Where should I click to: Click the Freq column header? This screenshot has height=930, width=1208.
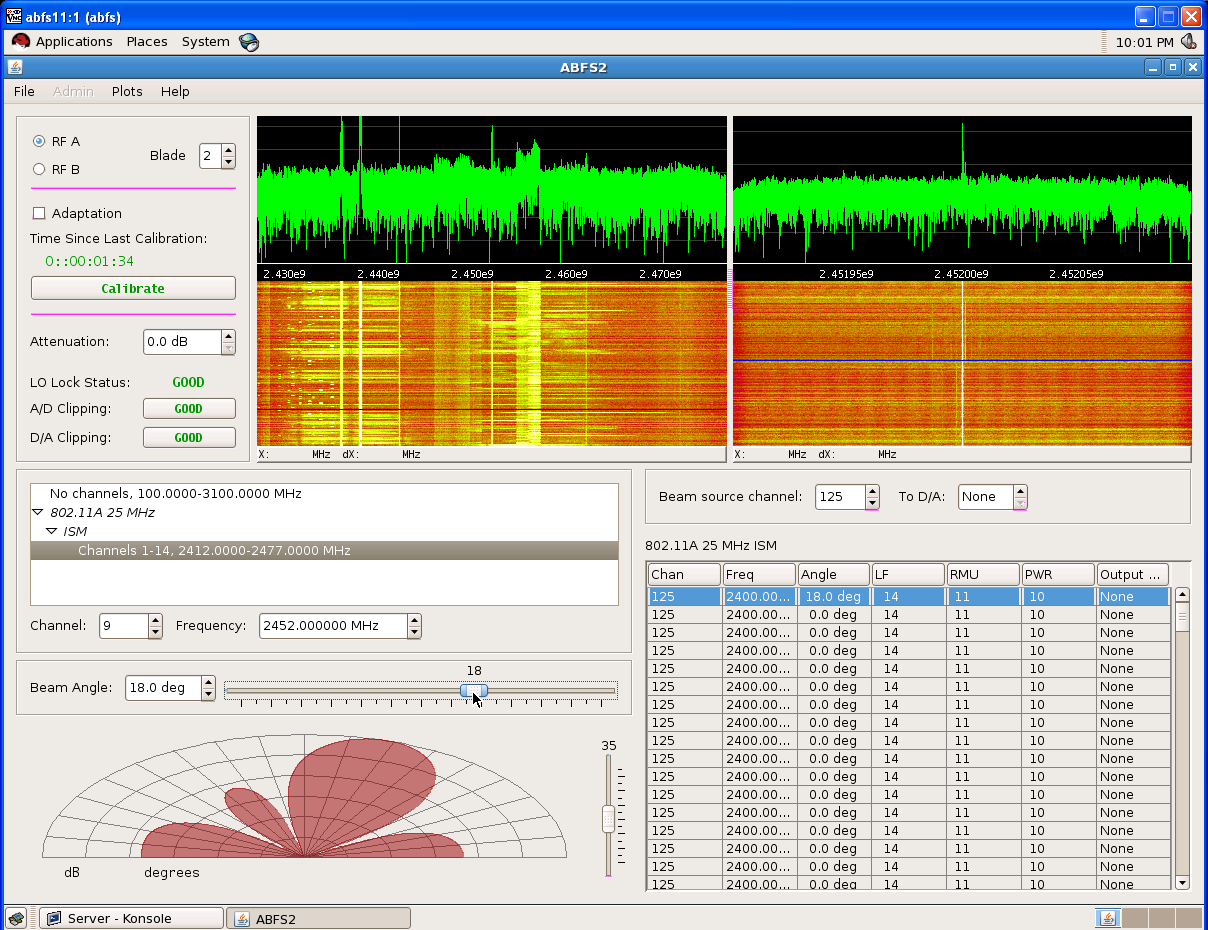pos(759,574)
